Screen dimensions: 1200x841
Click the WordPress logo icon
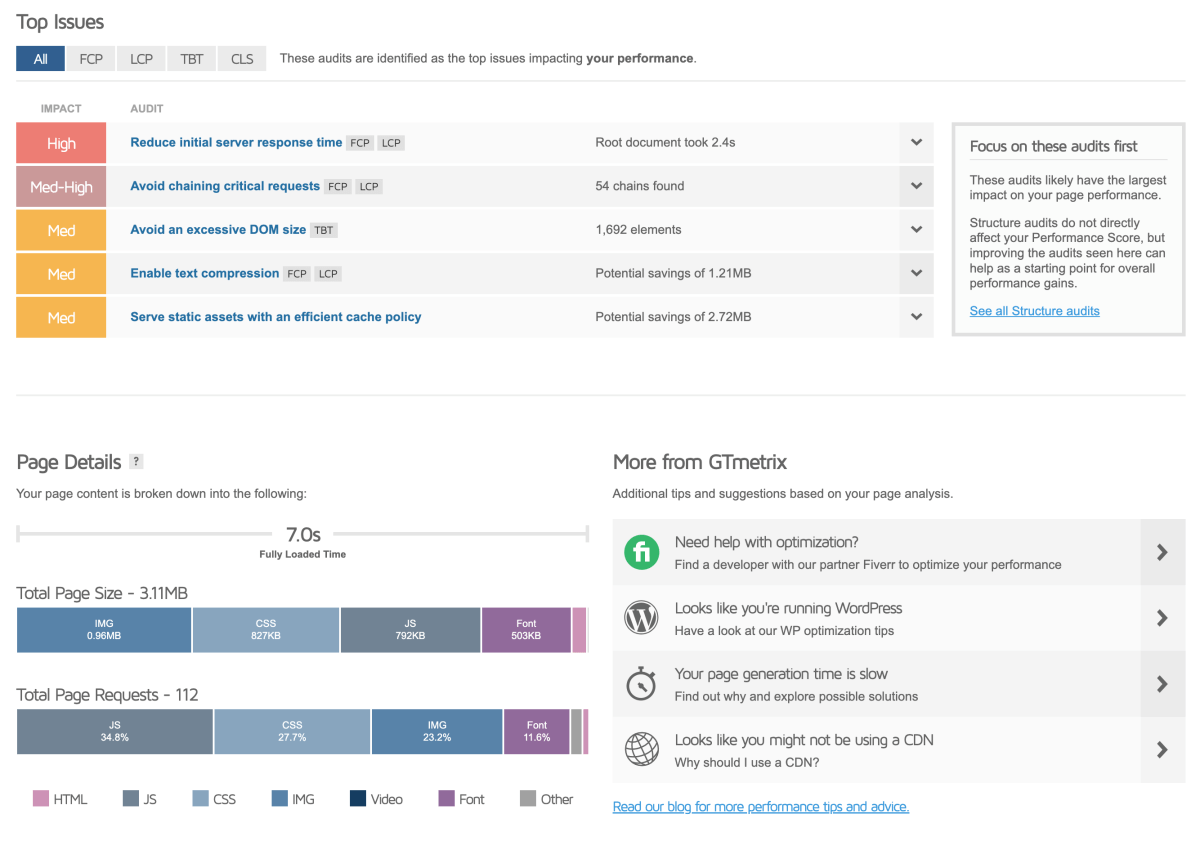(x=642, y=618)
